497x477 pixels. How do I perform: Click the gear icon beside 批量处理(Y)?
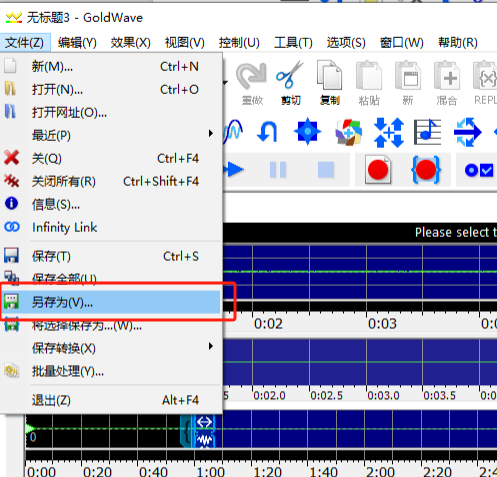coord(12,370)
